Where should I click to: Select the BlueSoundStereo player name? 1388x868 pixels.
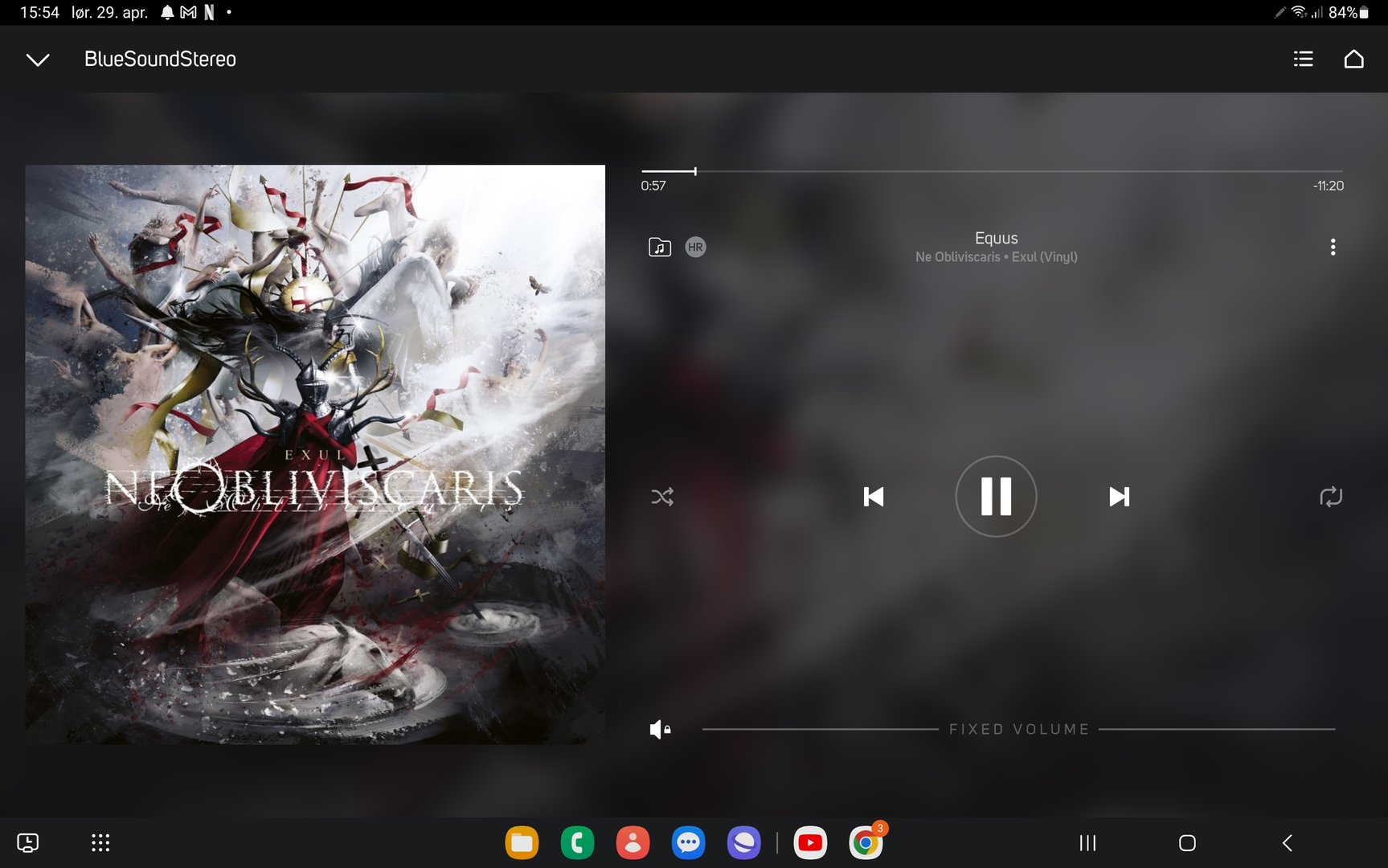pyautogui.click(x=160, y=59)
